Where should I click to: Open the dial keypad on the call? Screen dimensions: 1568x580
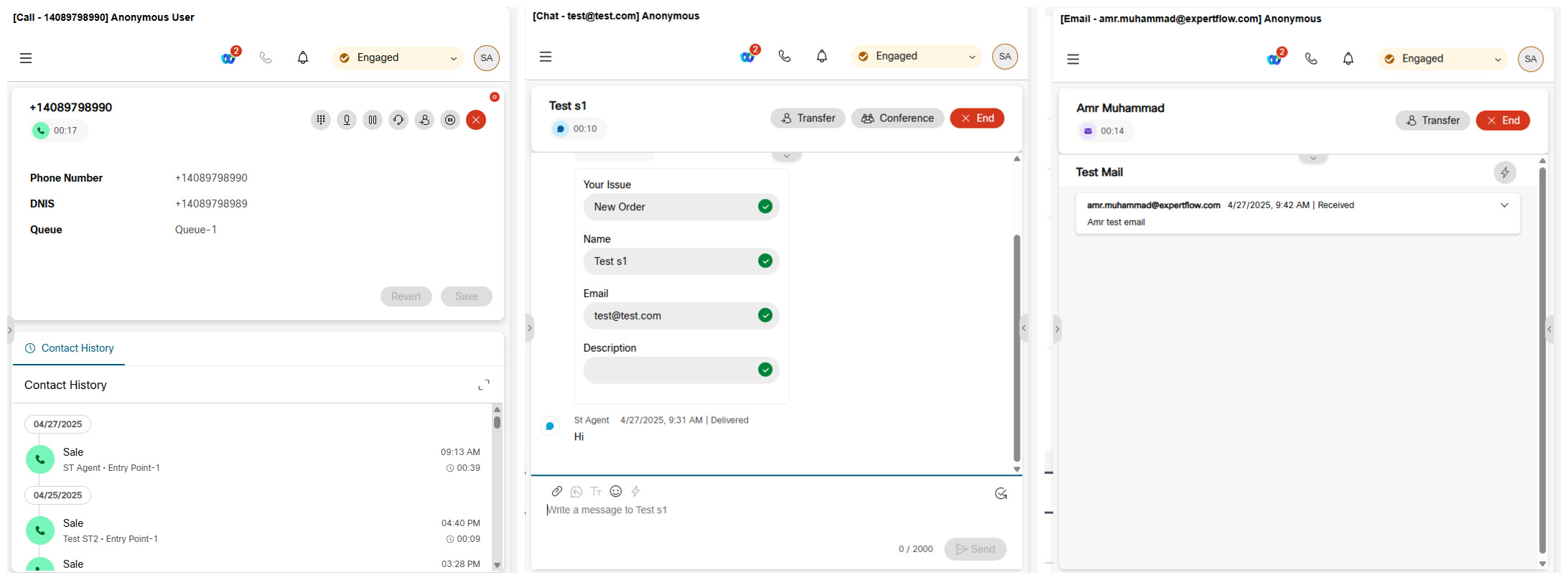point(320,120)
